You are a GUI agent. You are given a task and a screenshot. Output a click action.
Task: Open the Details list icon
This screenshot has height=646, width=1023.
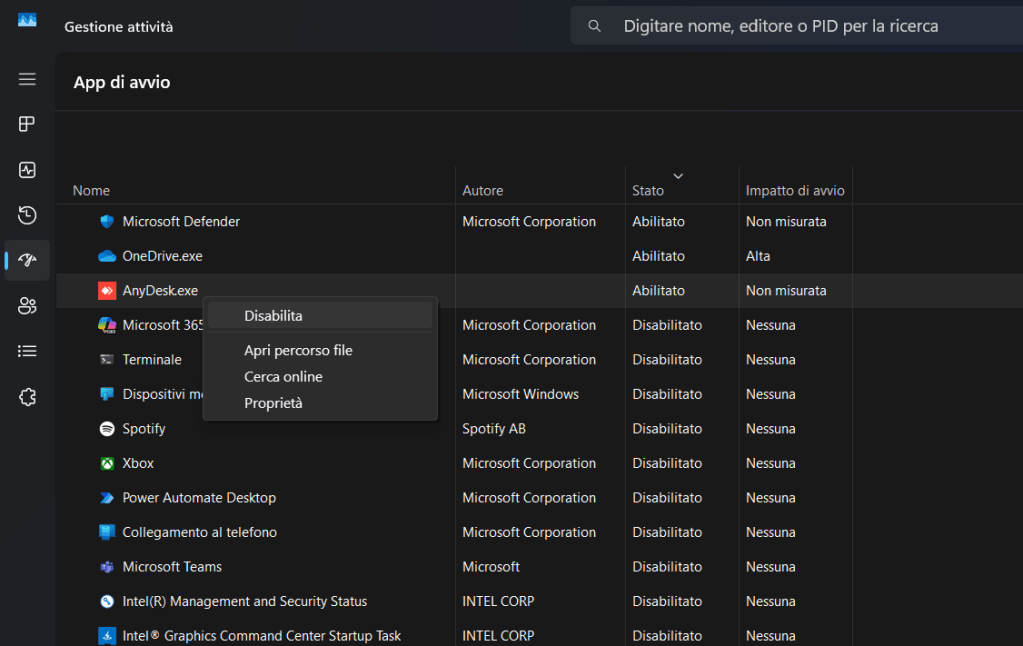coord(27,351)
